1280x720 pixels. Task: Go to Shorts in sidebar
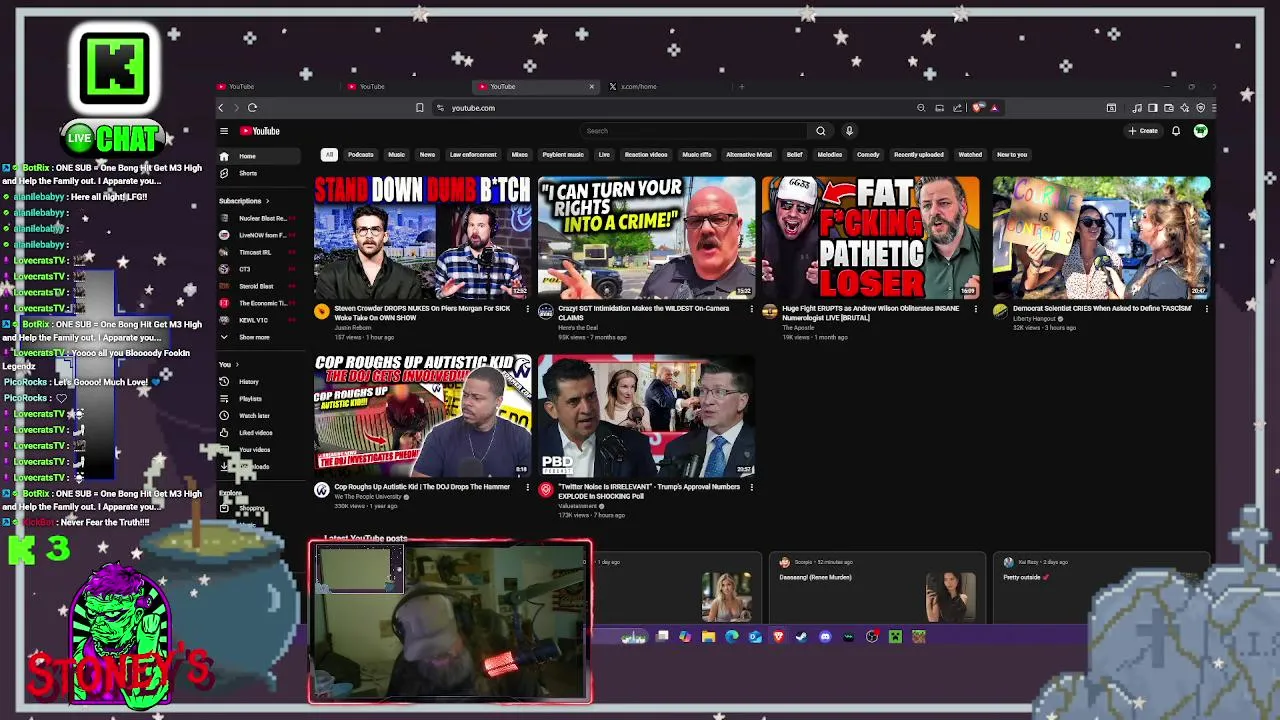point(258,173)
